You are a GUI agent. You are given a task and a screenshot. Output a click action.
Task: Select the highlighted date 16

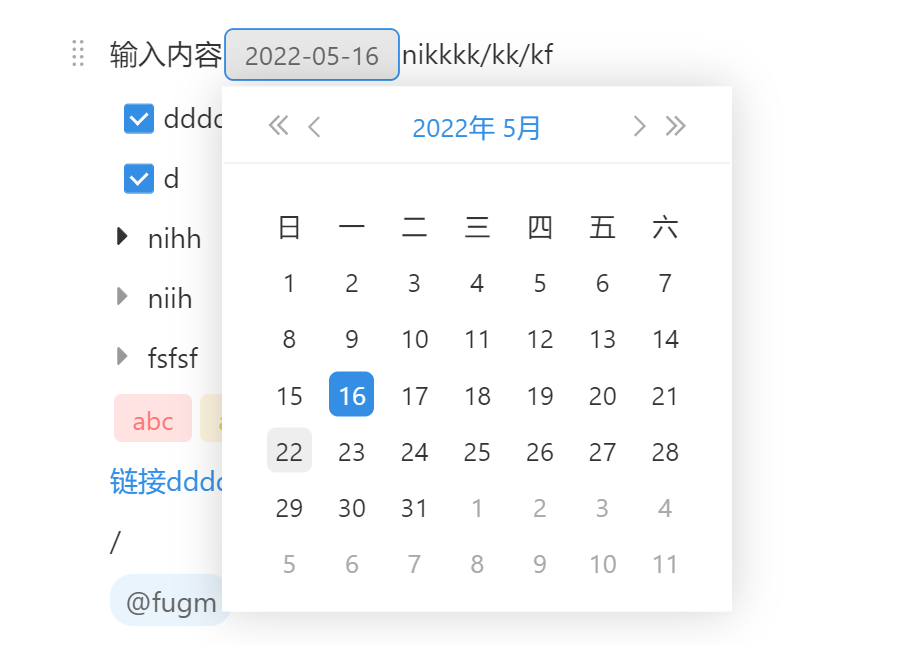tap(351, 395)
